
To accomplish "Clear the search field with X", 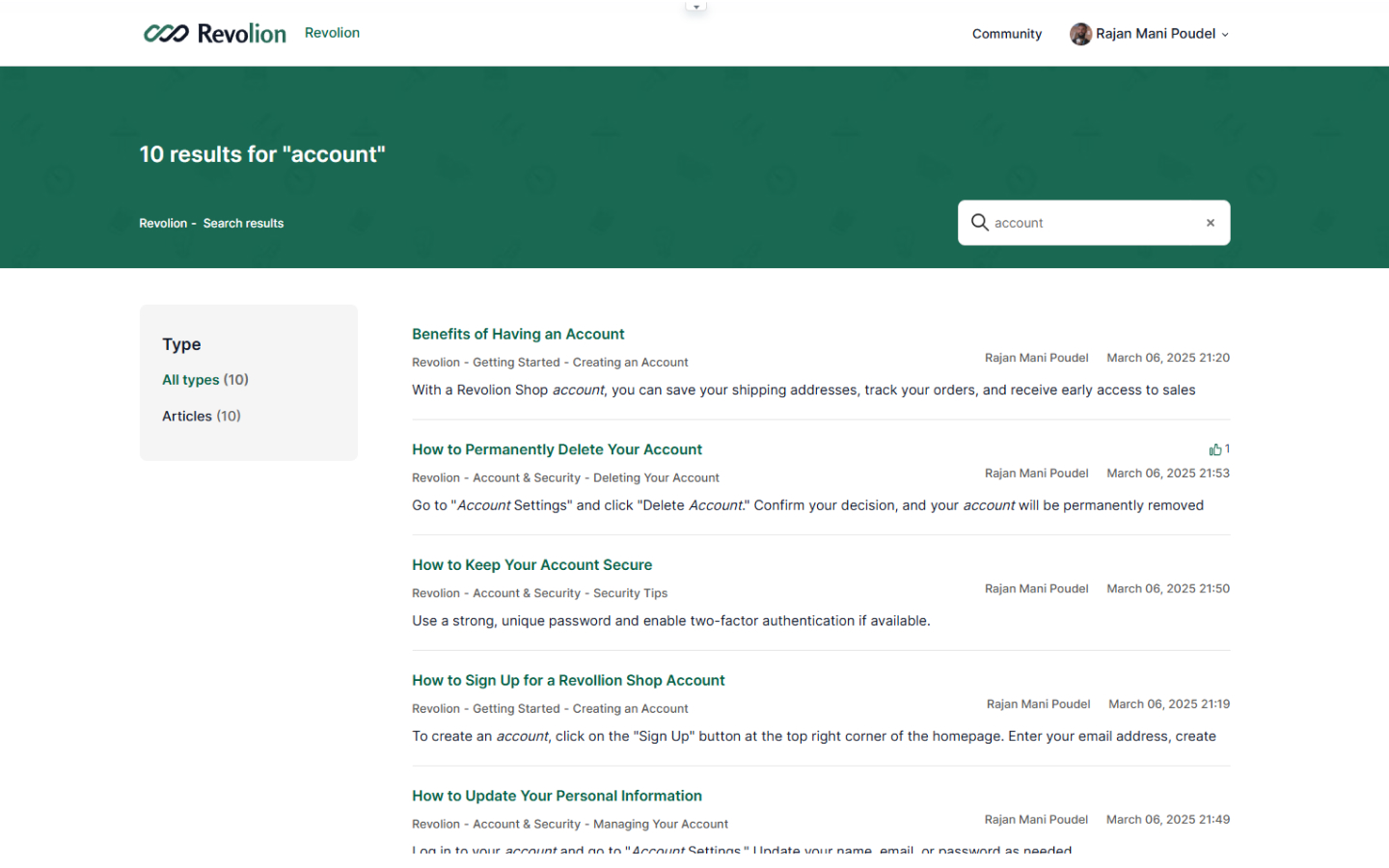I will [x=1210, y=223].
